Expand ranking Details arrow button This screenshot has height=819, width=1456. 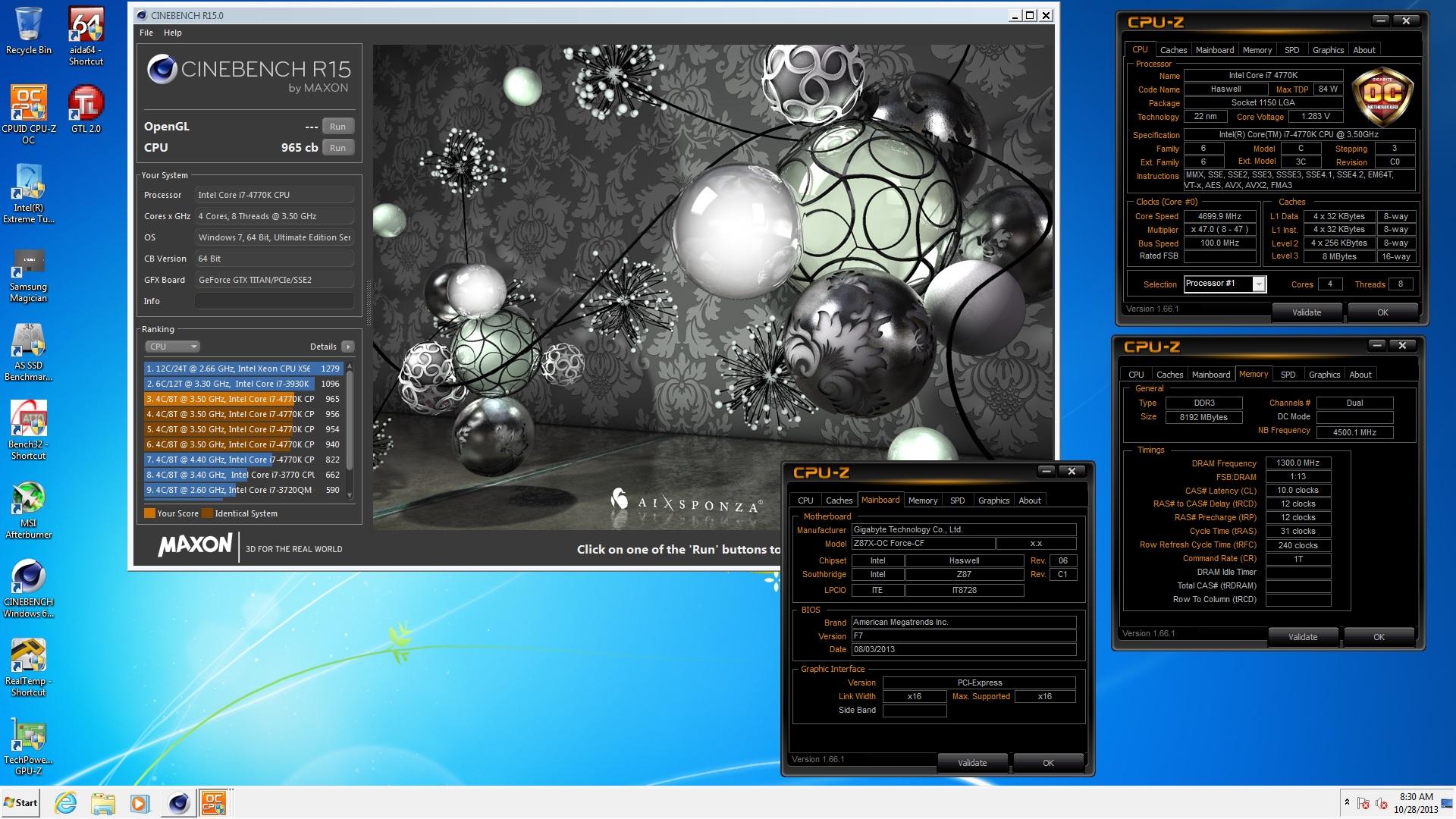pos(348,347)
